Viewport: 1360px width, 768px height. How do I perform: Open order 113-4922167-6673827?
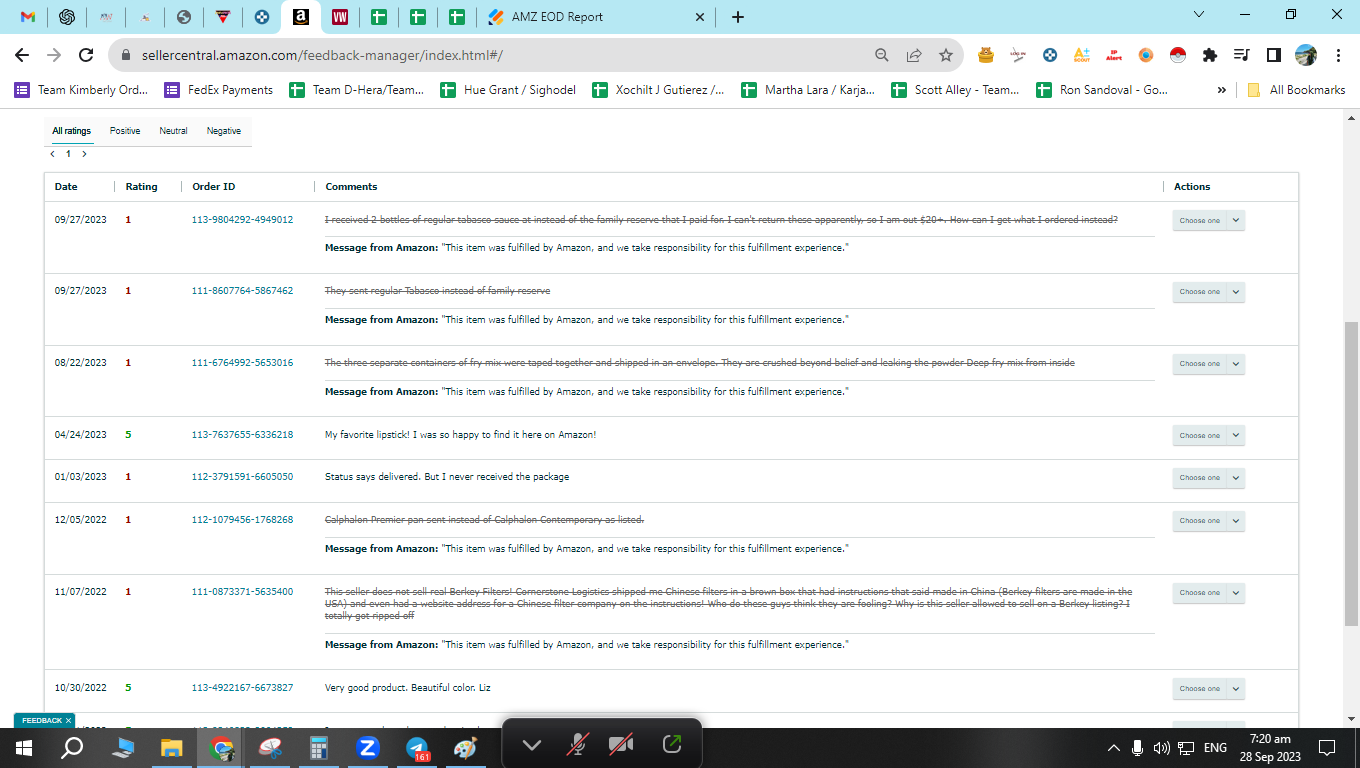click(x=242, y=688)
